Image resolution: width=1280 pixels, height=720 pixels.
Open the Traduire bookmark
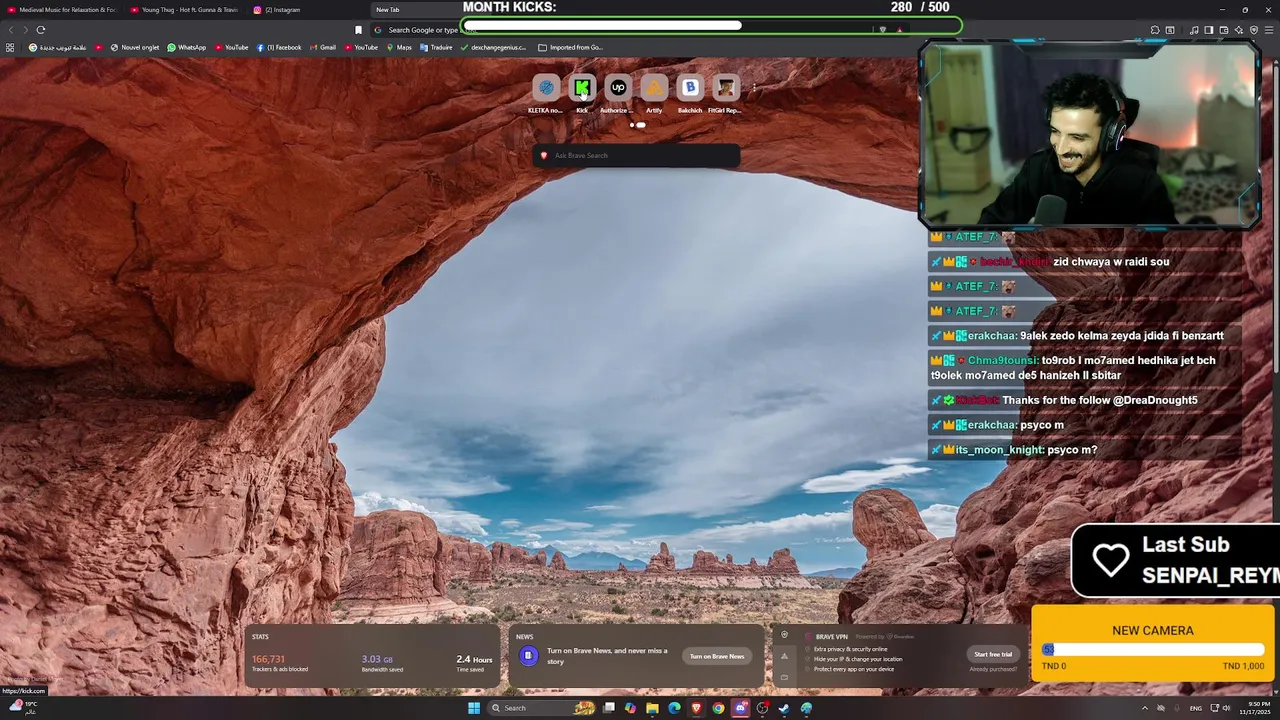pos(437,47)
